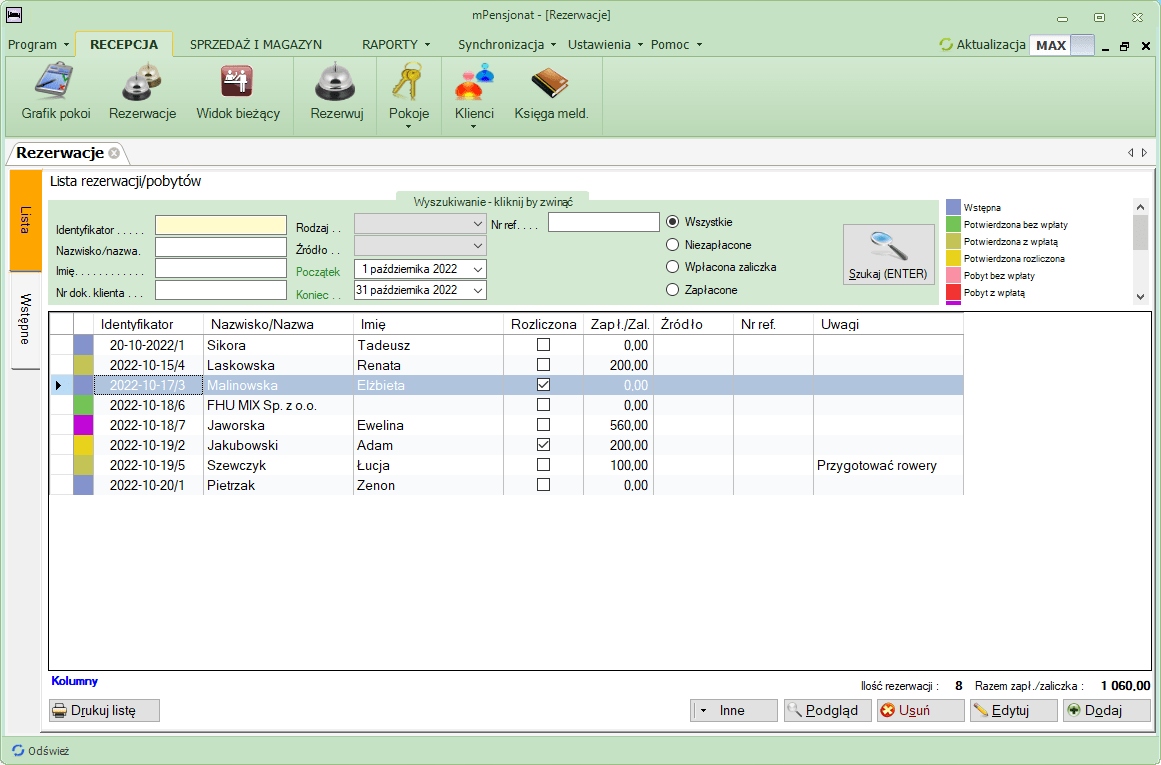The image size is (1161, 765).
Task: Select the Niezapłacone radio button
Action: click(x=673, y=244)
